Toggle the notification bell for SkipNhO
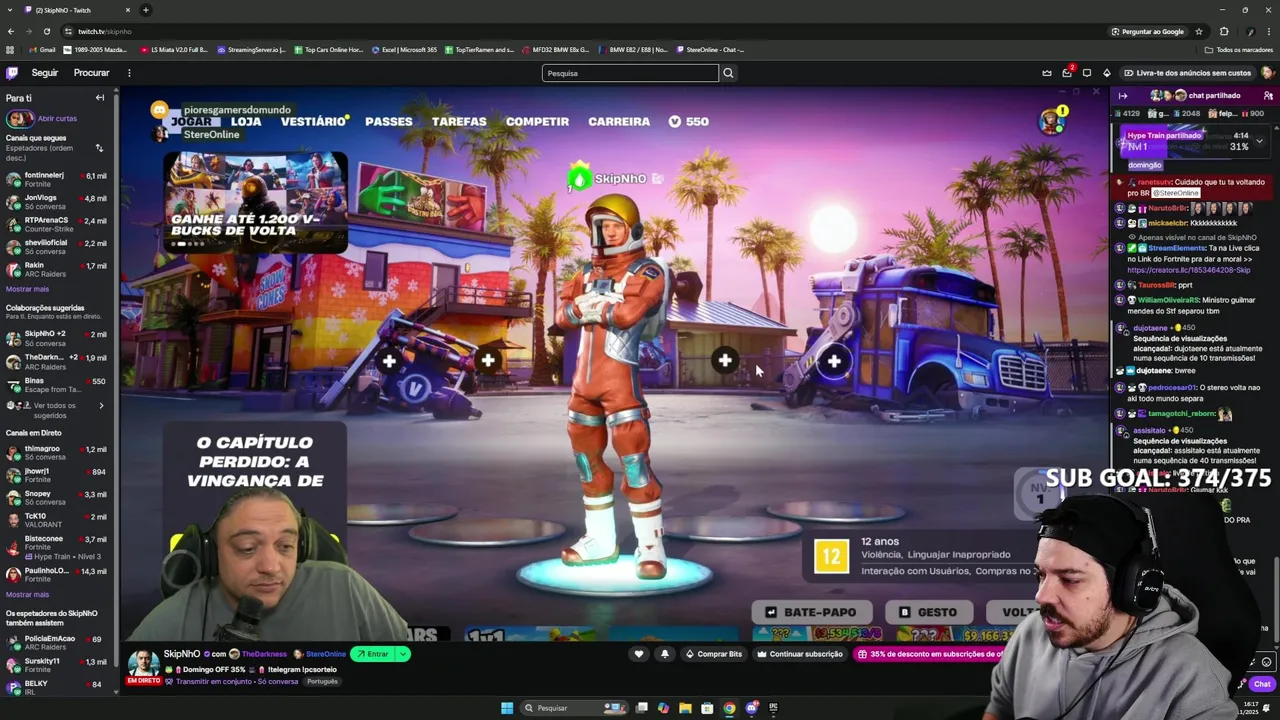 [664, 654]
